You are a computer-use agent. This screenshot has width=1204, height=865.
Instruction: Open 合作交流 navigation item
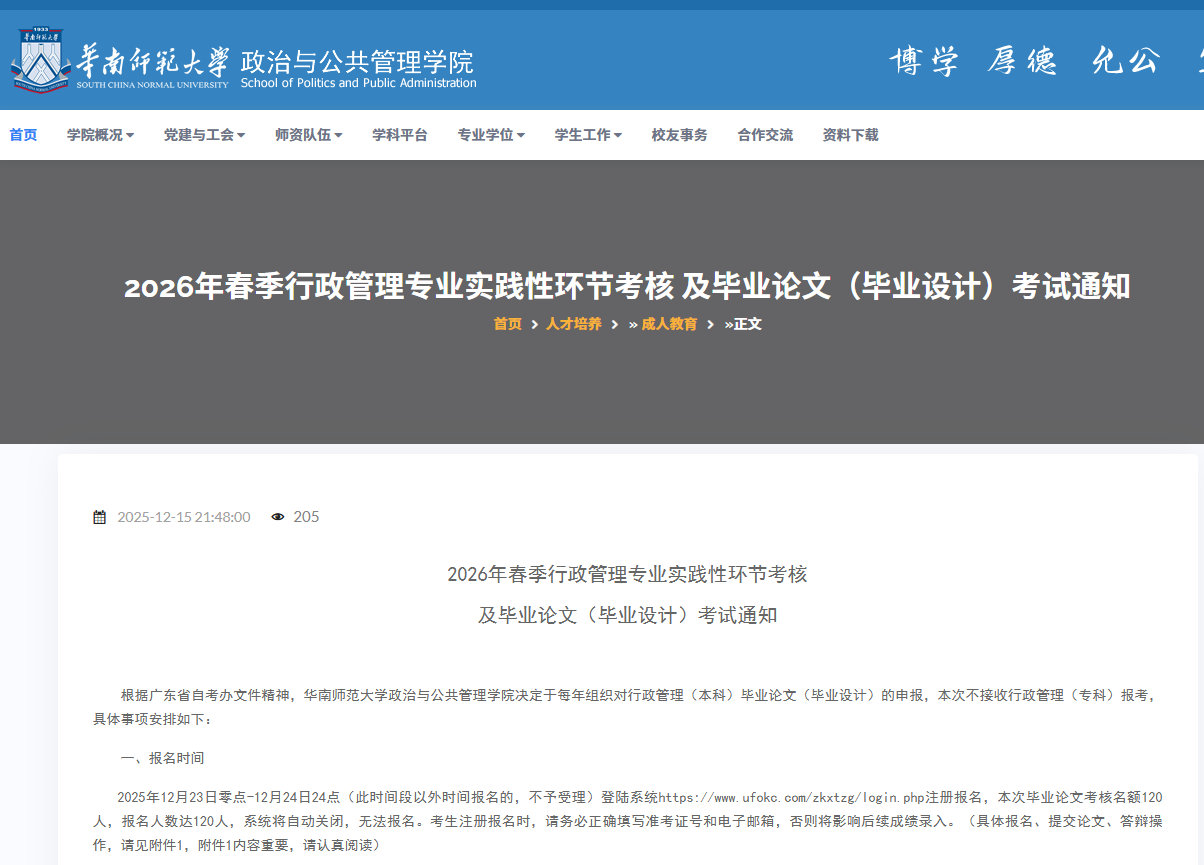[x=765, y=135]
